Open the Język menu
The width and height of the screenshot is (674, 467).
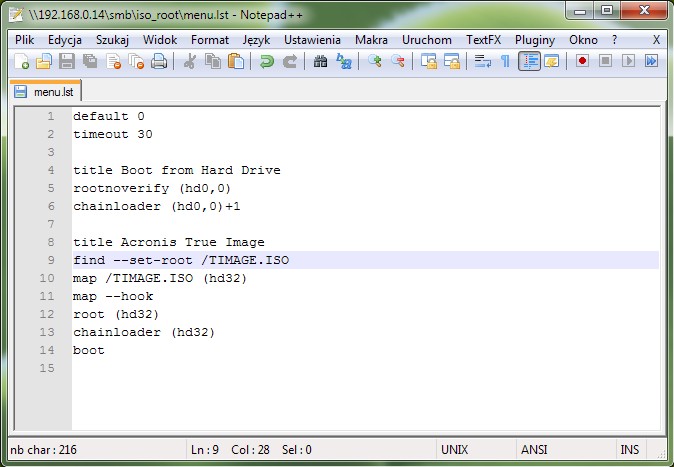[x=256, y=40]
